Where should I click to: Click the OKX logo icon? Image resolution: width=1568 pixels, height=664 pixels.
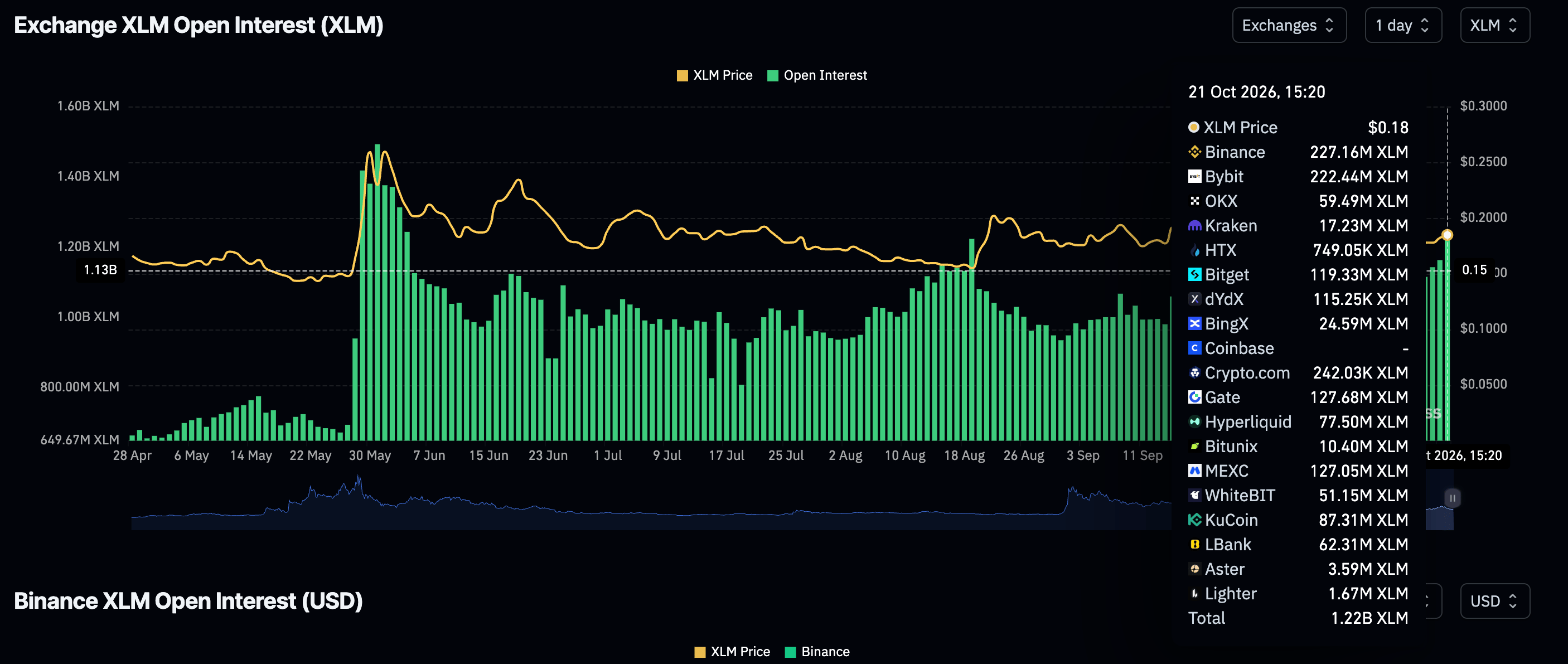(1194, 201)
